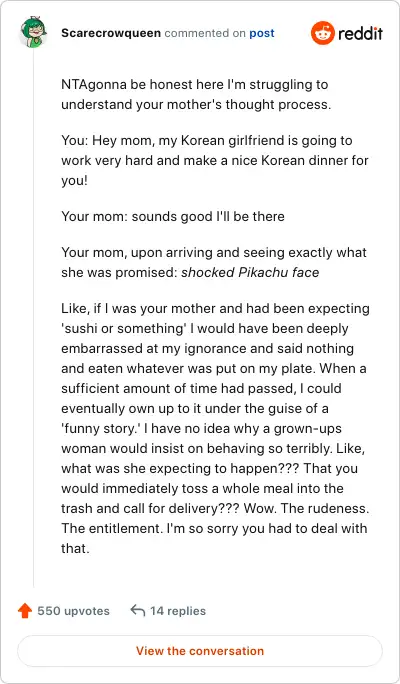
Task: Click the quoted 'sushi or something' phrase
Action: pyautogui.click(x=123, y=328)
